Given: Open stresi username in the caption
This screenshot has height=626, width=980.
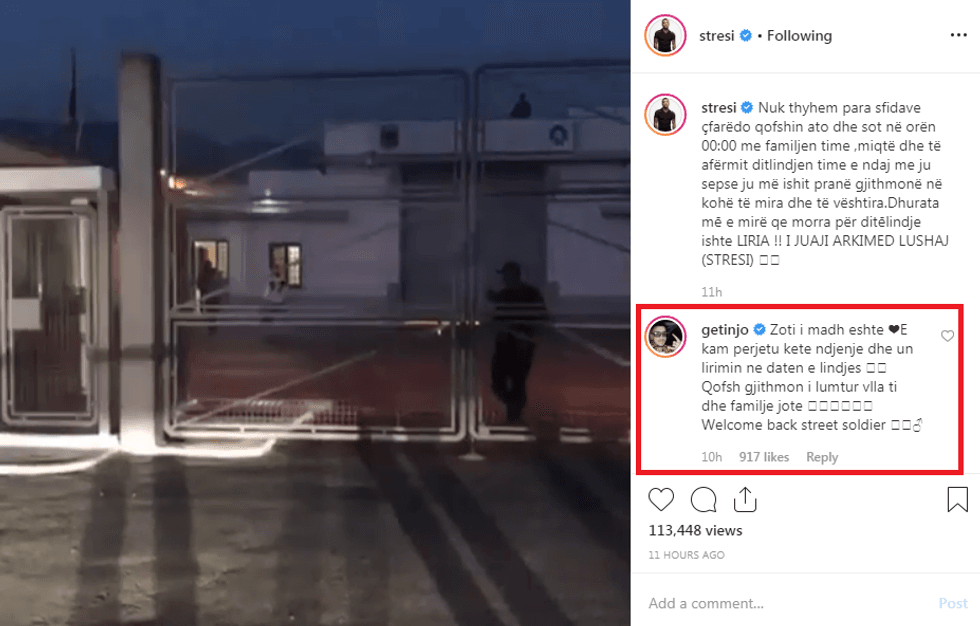Looking at the screenshot, I should pyautogui.click(x=719, y=107).
